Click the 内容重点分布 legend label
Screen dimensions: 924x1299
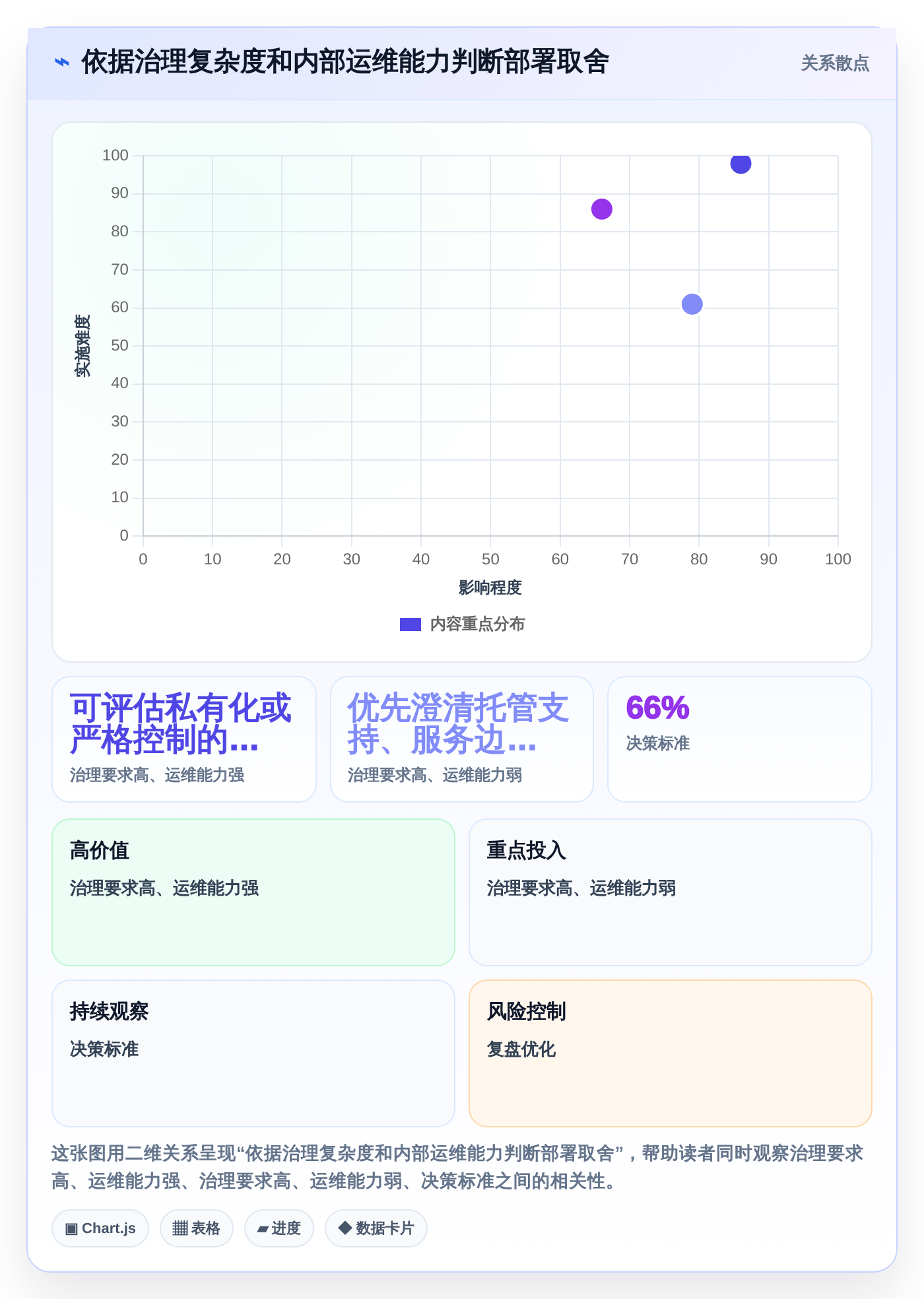tap(477, 624)
